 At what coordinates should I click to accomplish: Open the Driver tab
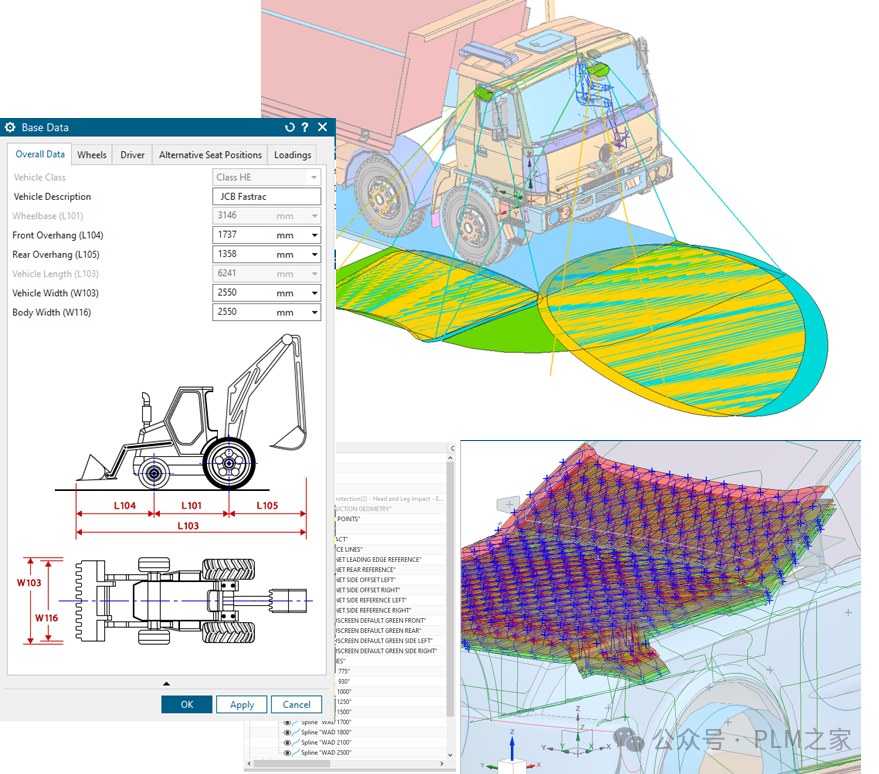coord(132,155)
